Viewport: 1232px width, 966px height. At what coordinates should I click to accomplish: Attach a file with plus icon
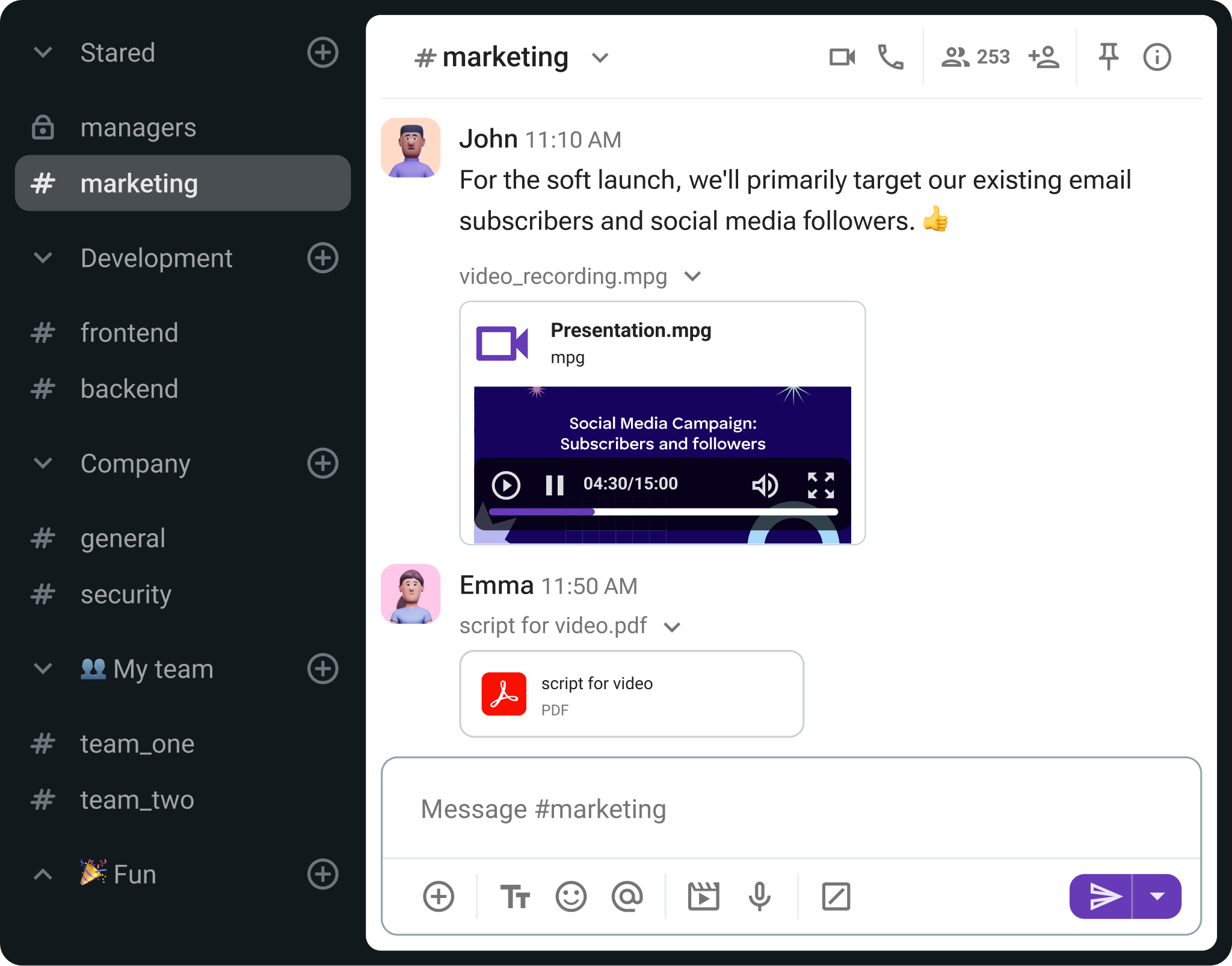(x=439, y=897)
